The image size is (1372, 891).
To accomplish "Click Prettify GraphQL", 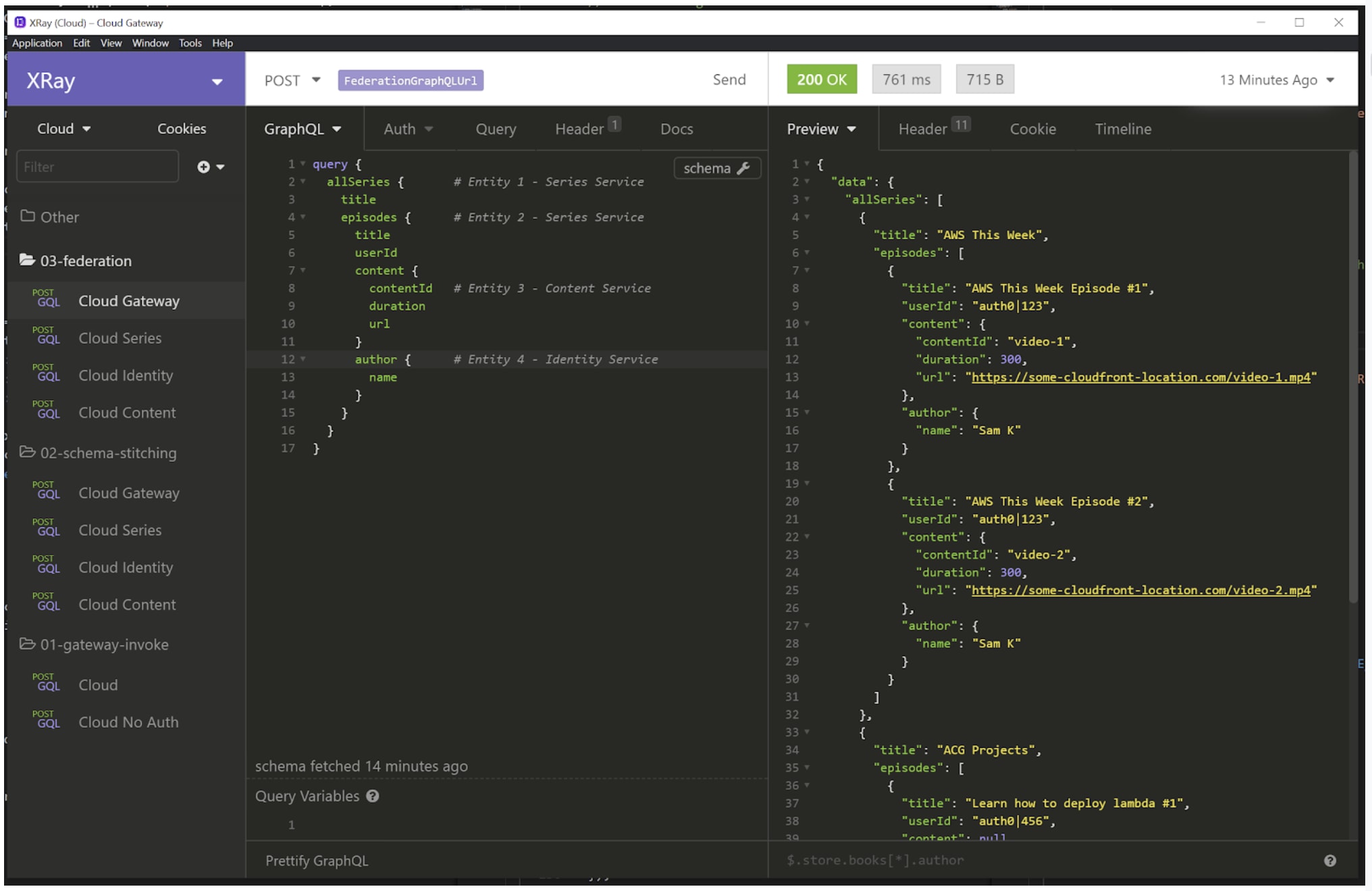I will pyautogui.click(x=317, y=861).
